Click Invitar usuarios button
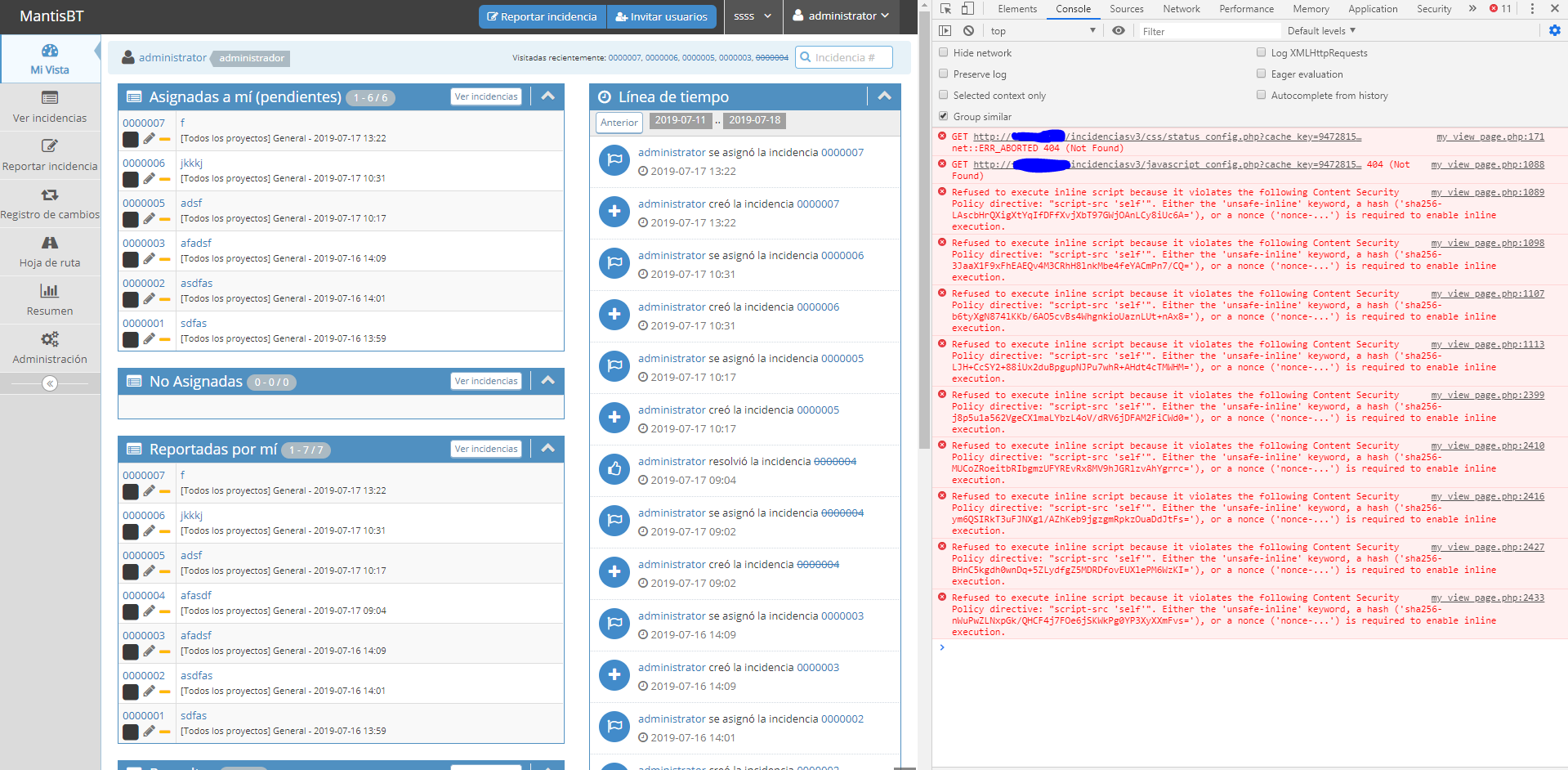The width and height of the screenshot is (1568, 770). [662, 16]
